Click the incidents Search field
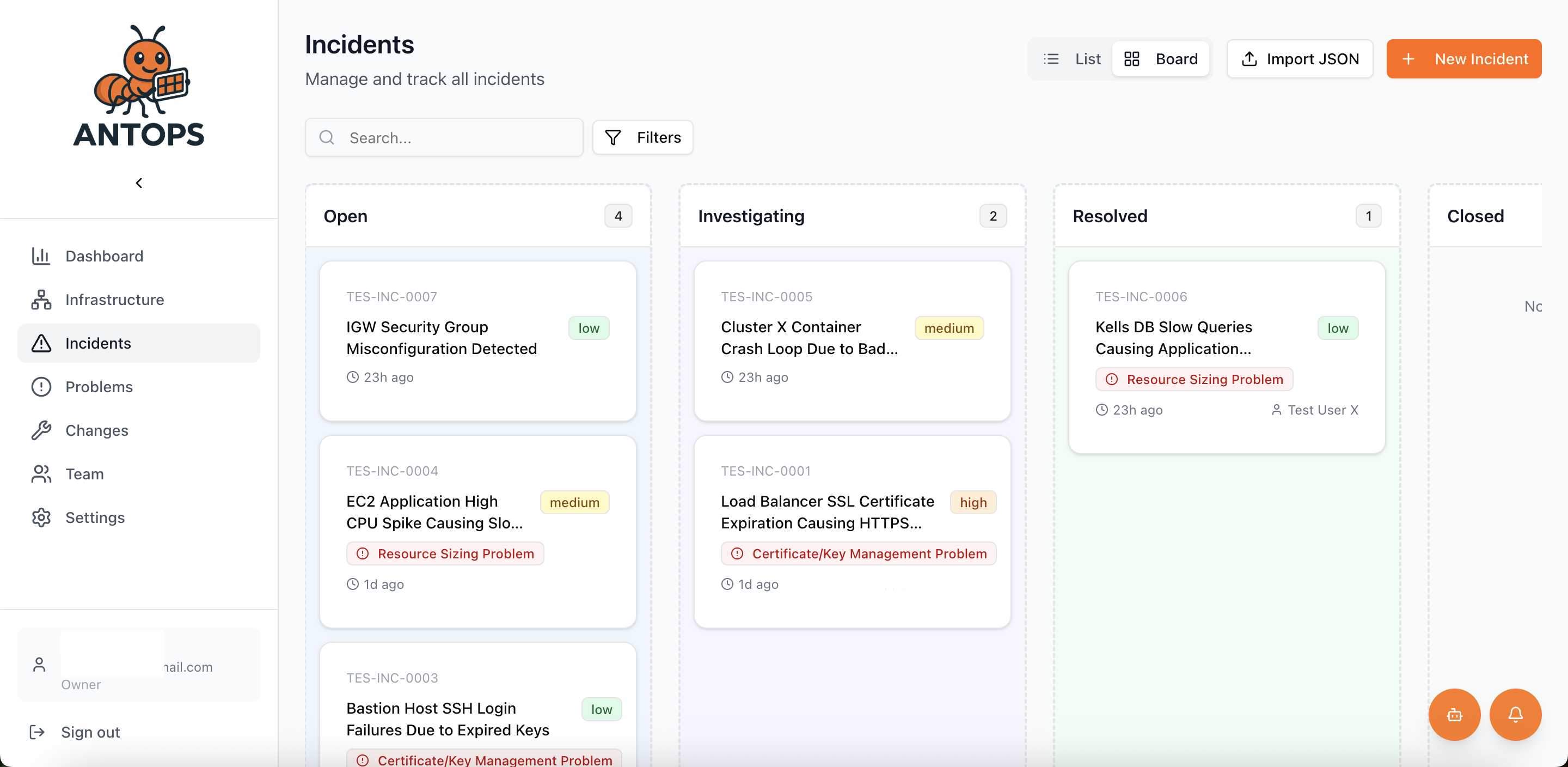This screenshot has width=1568, height=767. [x=444, y=138]
